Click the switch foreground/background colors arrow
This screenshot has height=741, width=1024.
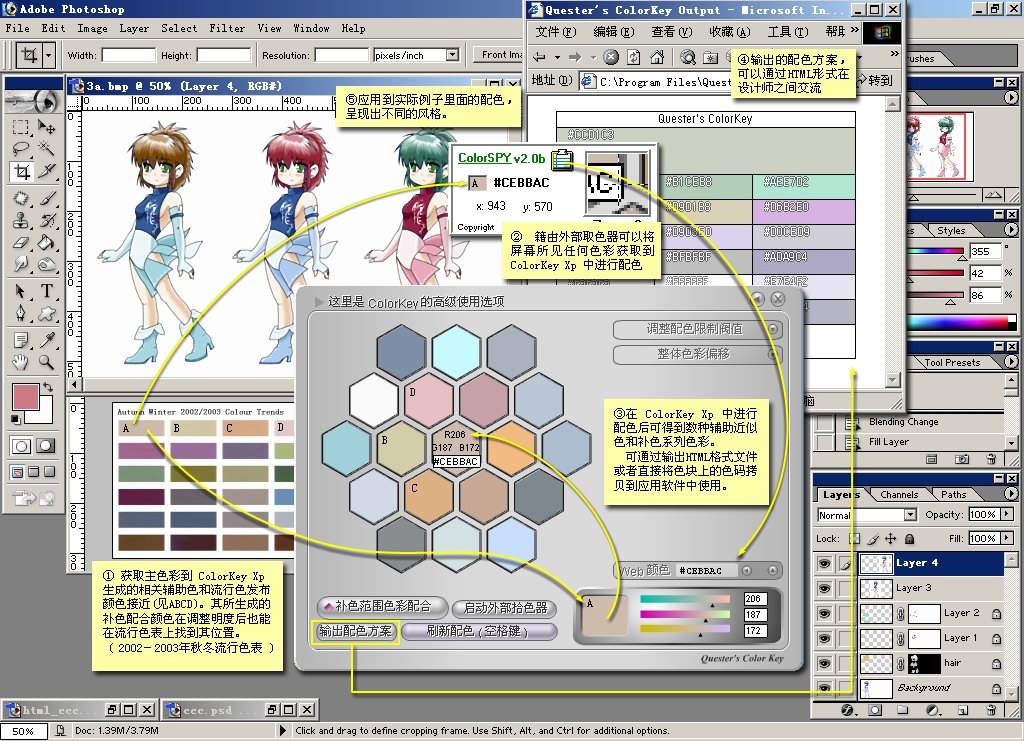coord(47,388)
